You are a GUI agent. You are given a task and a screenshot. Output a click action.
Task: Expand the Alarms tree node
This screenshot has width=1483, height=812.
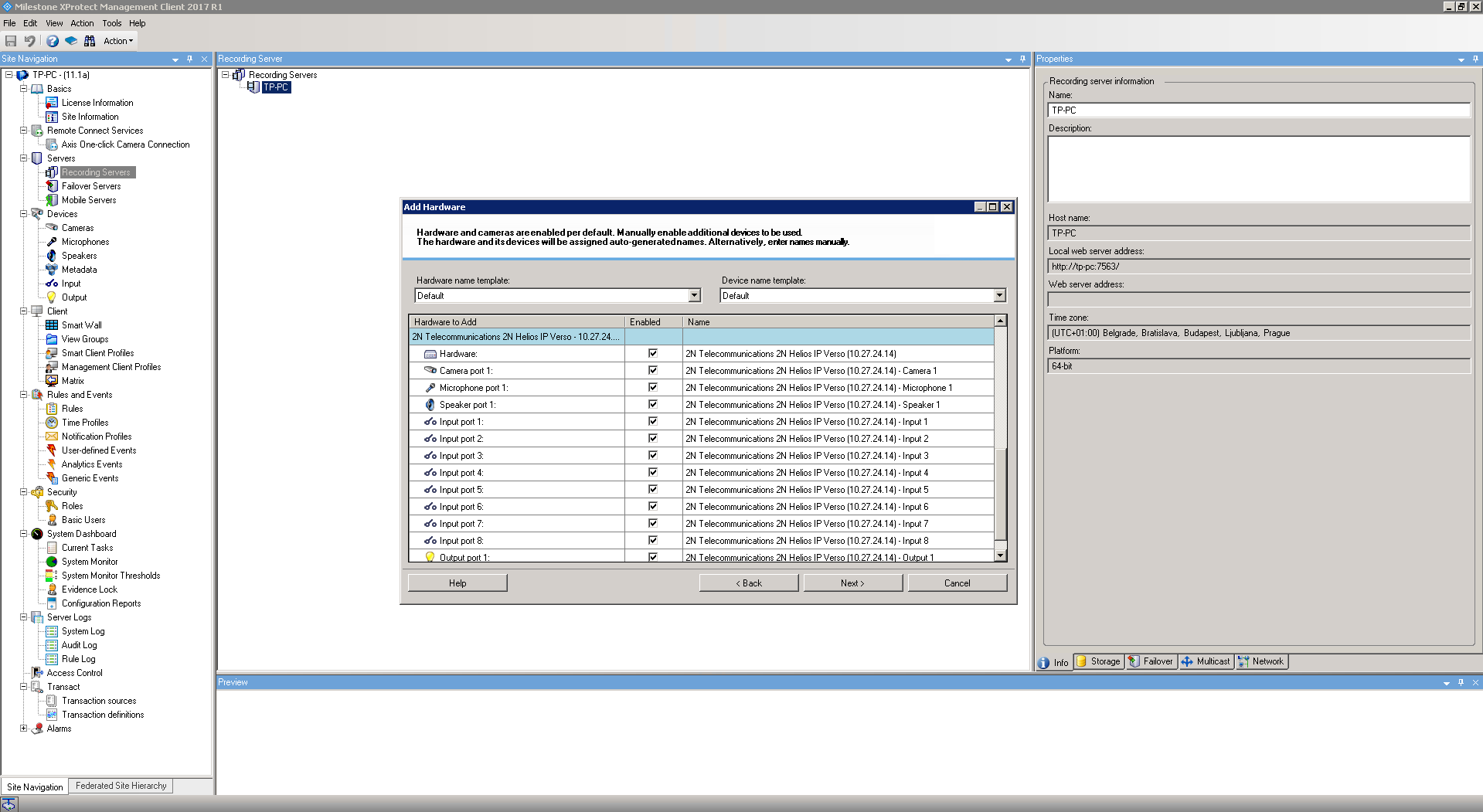(x=24, y=729)
